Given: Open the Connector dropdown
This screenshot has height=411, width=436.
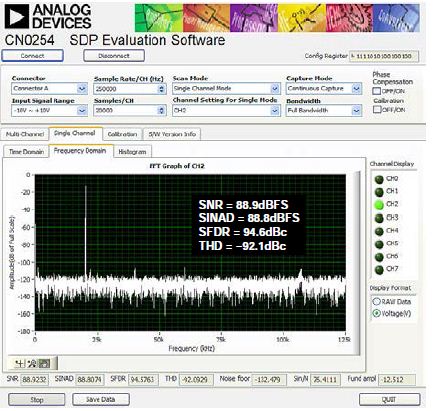Looking at the screenshot, I should (x=82, y=89).
